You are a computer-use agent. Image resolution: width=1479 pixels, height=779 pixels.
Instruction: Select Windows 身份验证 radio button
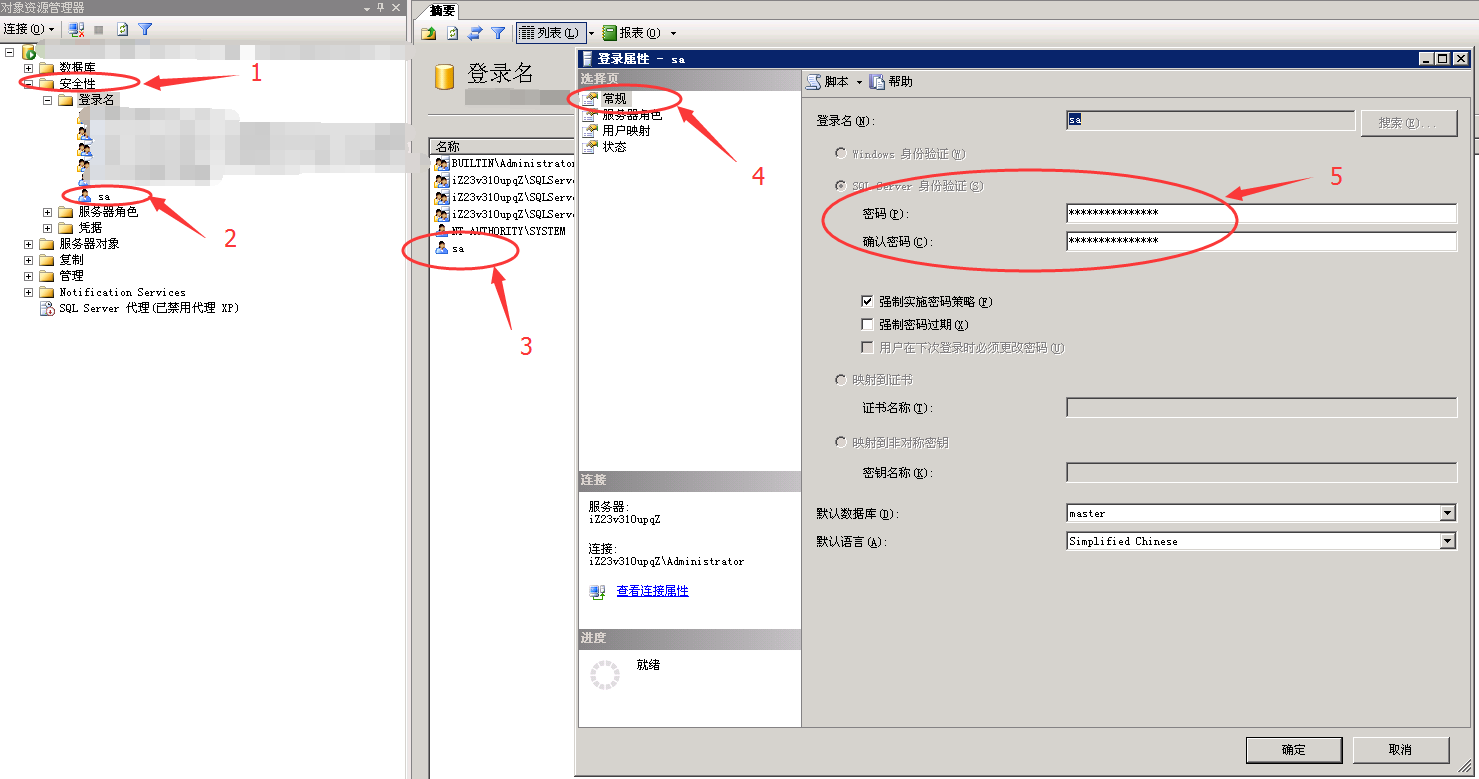click(x=840, y=153)
